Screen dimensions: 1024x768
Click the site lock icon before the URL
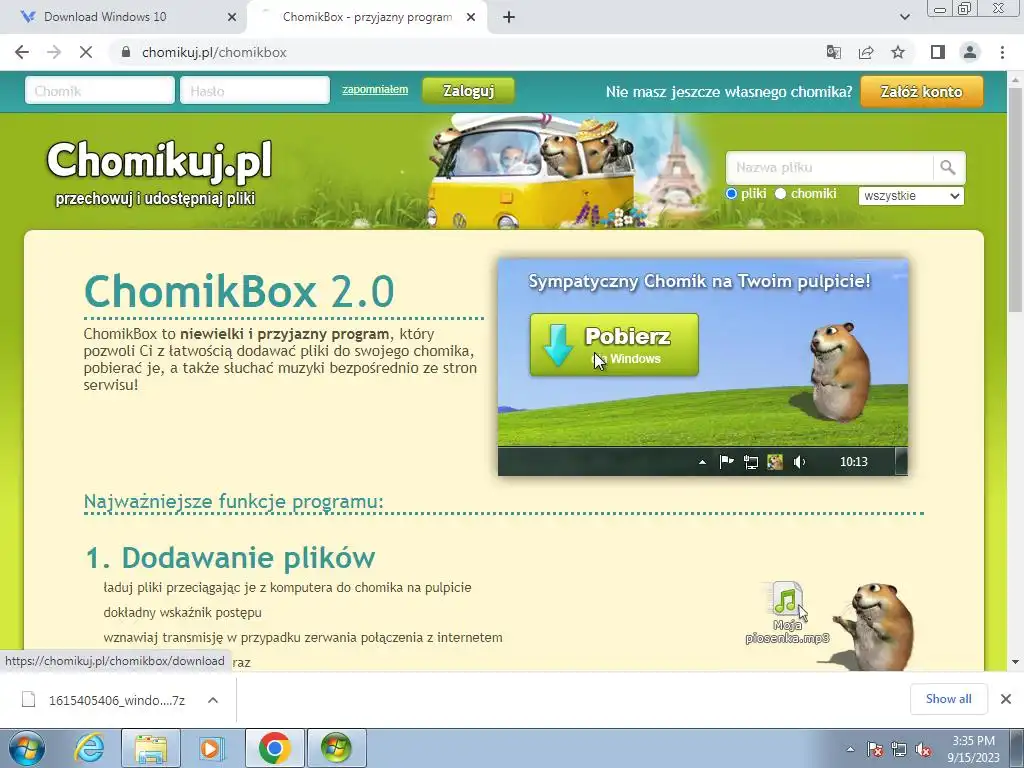(126, 52)
